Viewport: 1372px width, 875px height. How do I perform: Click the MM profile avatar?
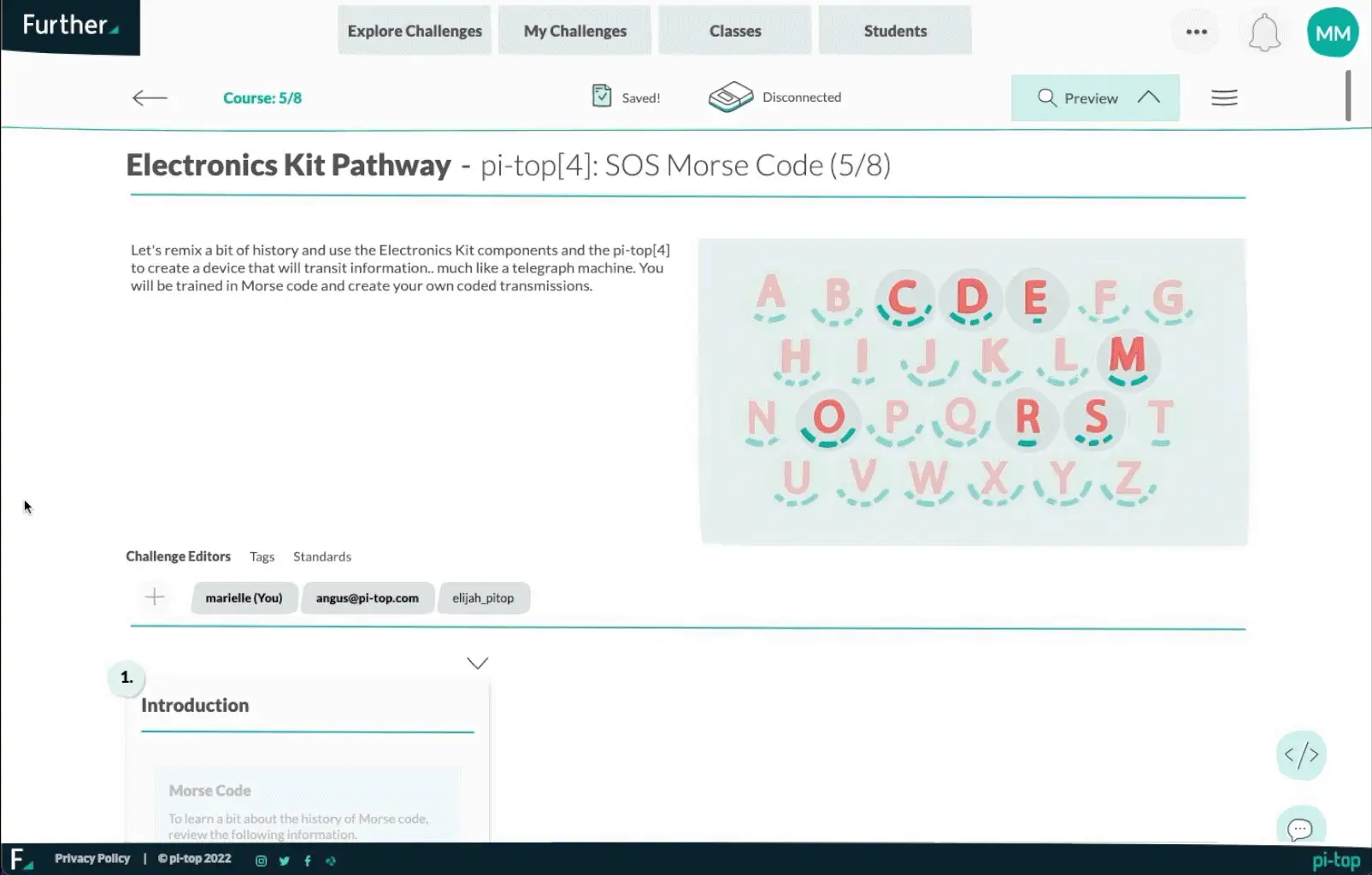(x=1332, y=32)
